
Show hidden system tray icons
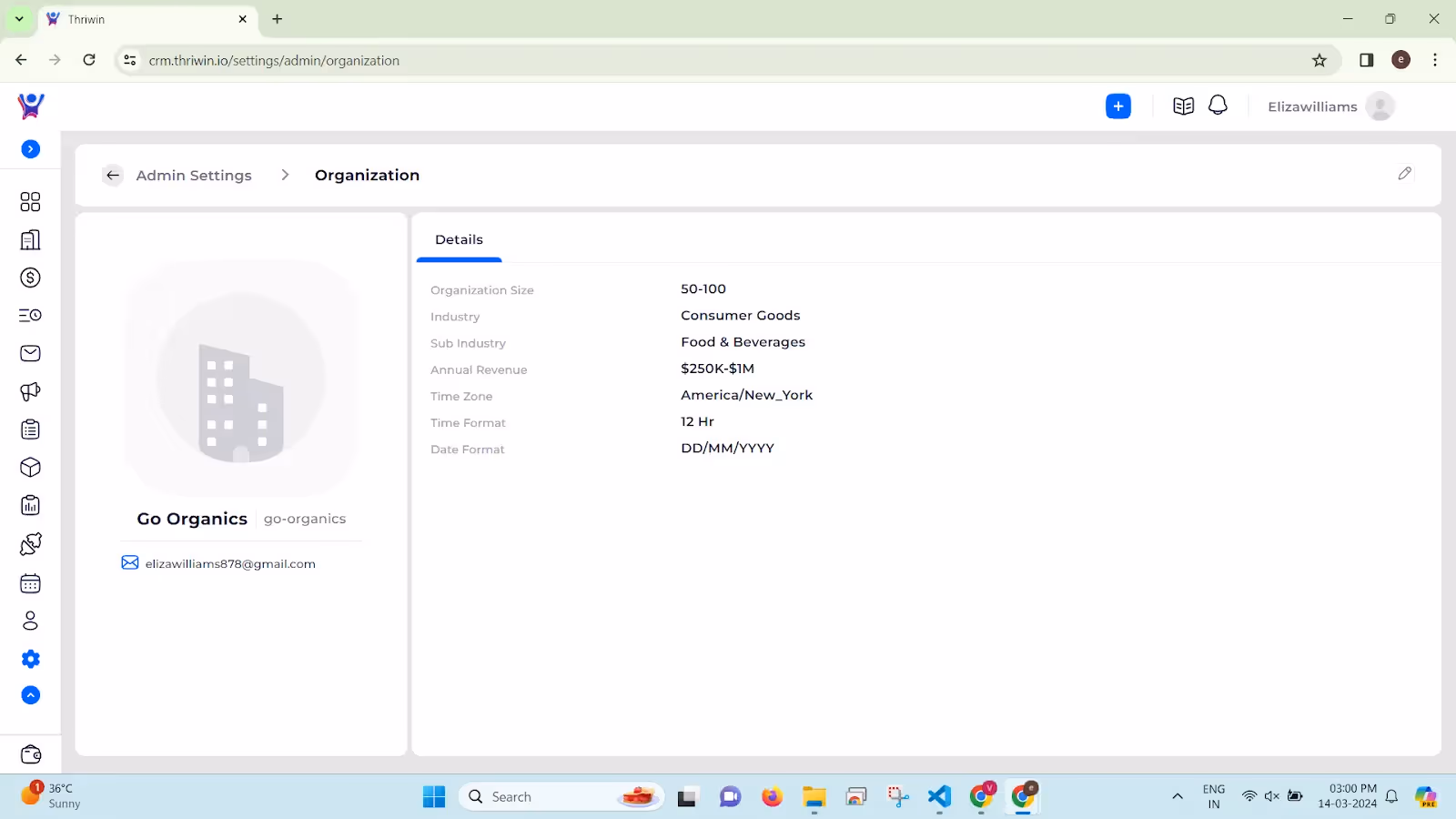(1178, 796)
